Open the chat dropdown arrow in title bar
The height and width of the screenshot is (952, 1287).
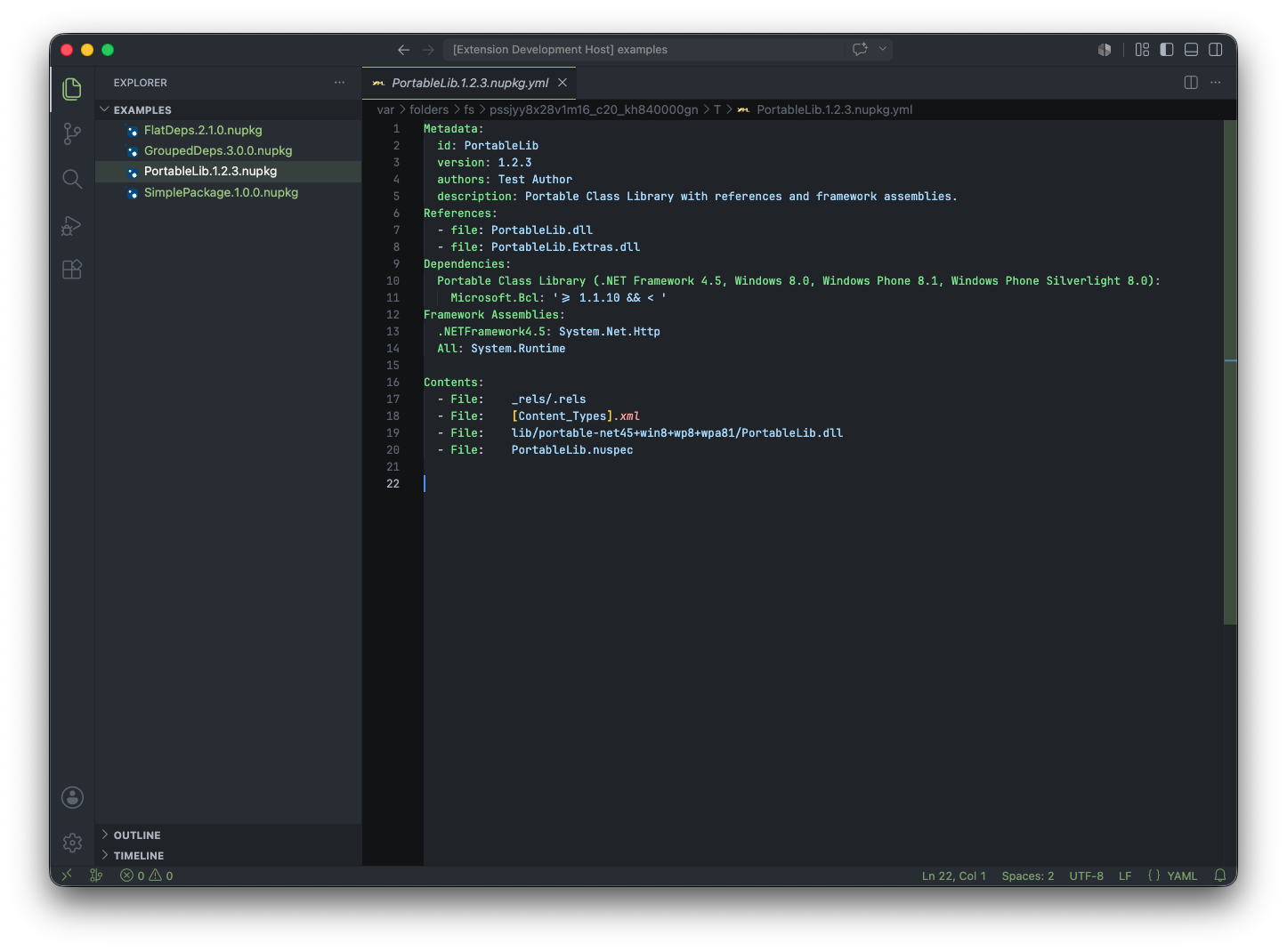click(883, 49)
